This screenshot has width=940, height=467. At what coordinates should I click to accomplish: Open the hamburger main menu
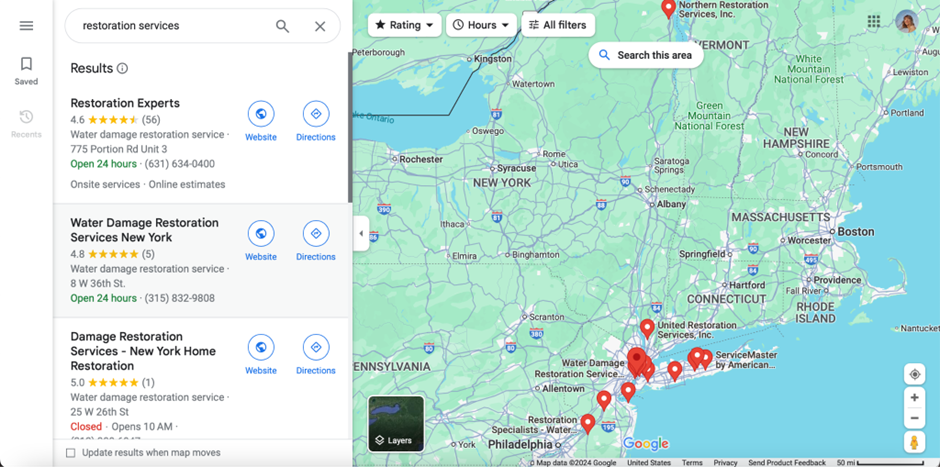[26, 26]
